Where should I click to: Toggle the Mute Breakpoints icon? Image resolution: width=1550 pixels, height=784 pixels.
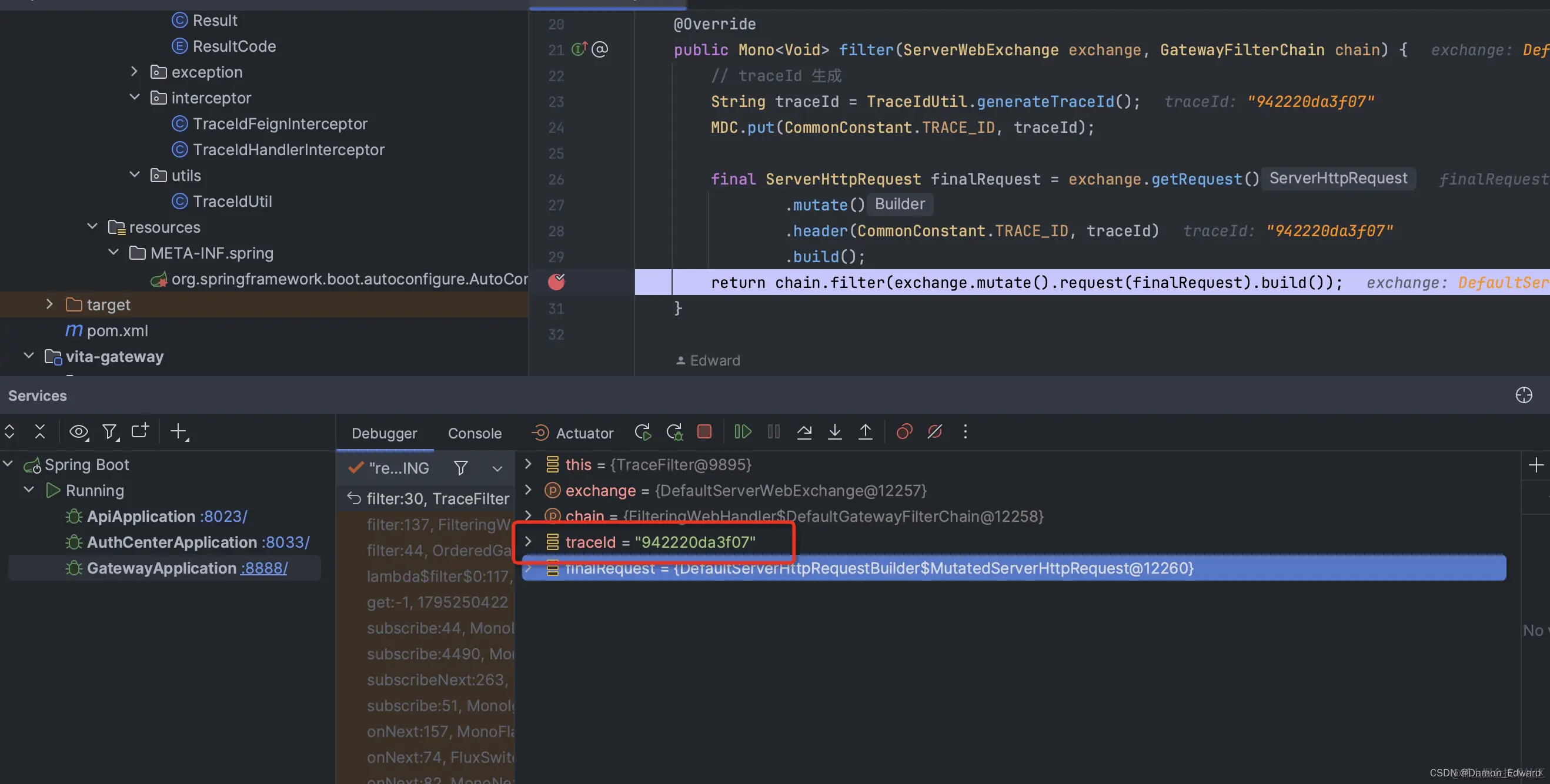pyautogui.click(x=934, y=432)
